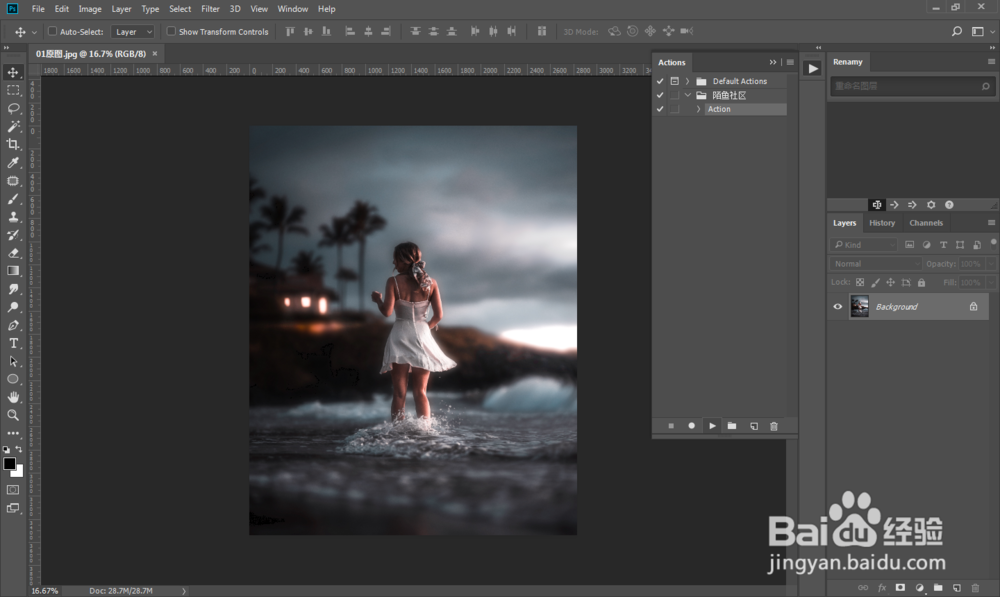
Task: Play selected action in Actions panel
Action: tap(712, 426)
